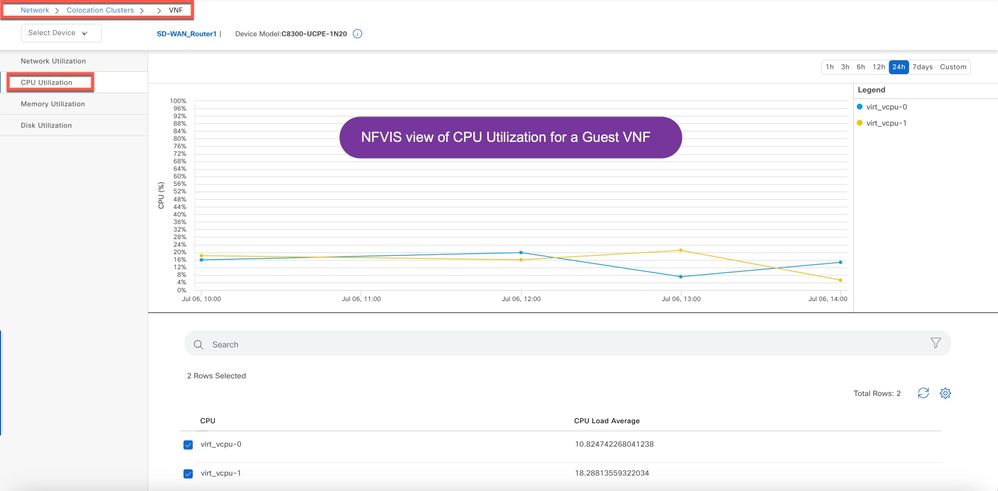Click the VNF breadcrumb text
998x491 pixels.
click(x=176, y=10)
